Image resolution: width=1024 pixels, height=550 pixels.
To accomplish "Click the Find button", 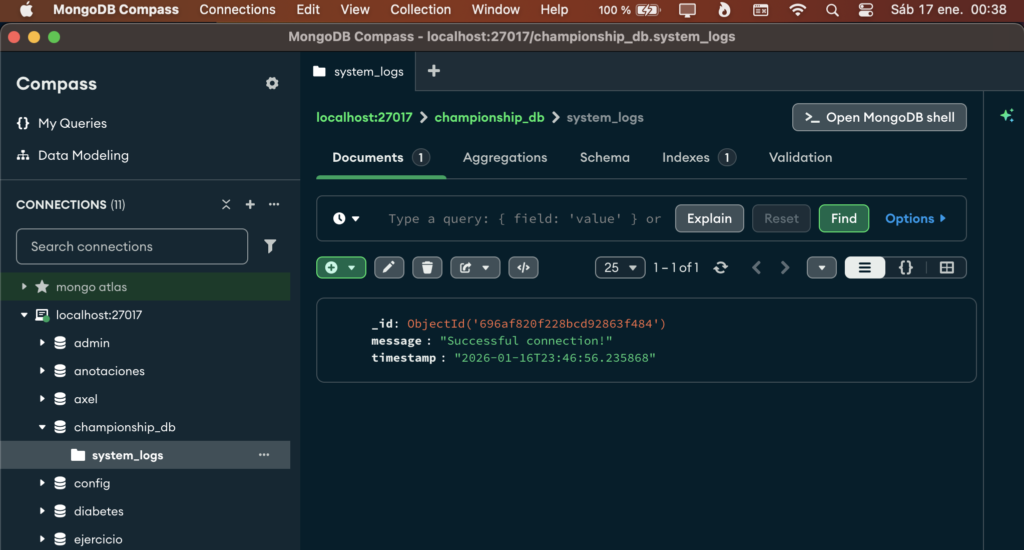I will tap(843, 219).
